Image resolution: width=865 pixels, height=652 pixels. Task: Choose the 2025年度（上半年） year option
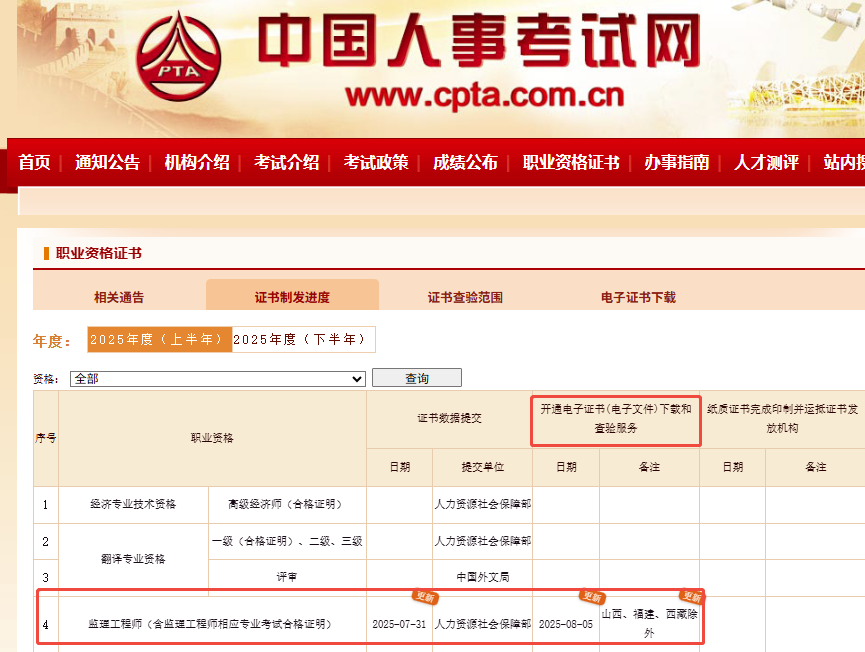click(159, 339)
